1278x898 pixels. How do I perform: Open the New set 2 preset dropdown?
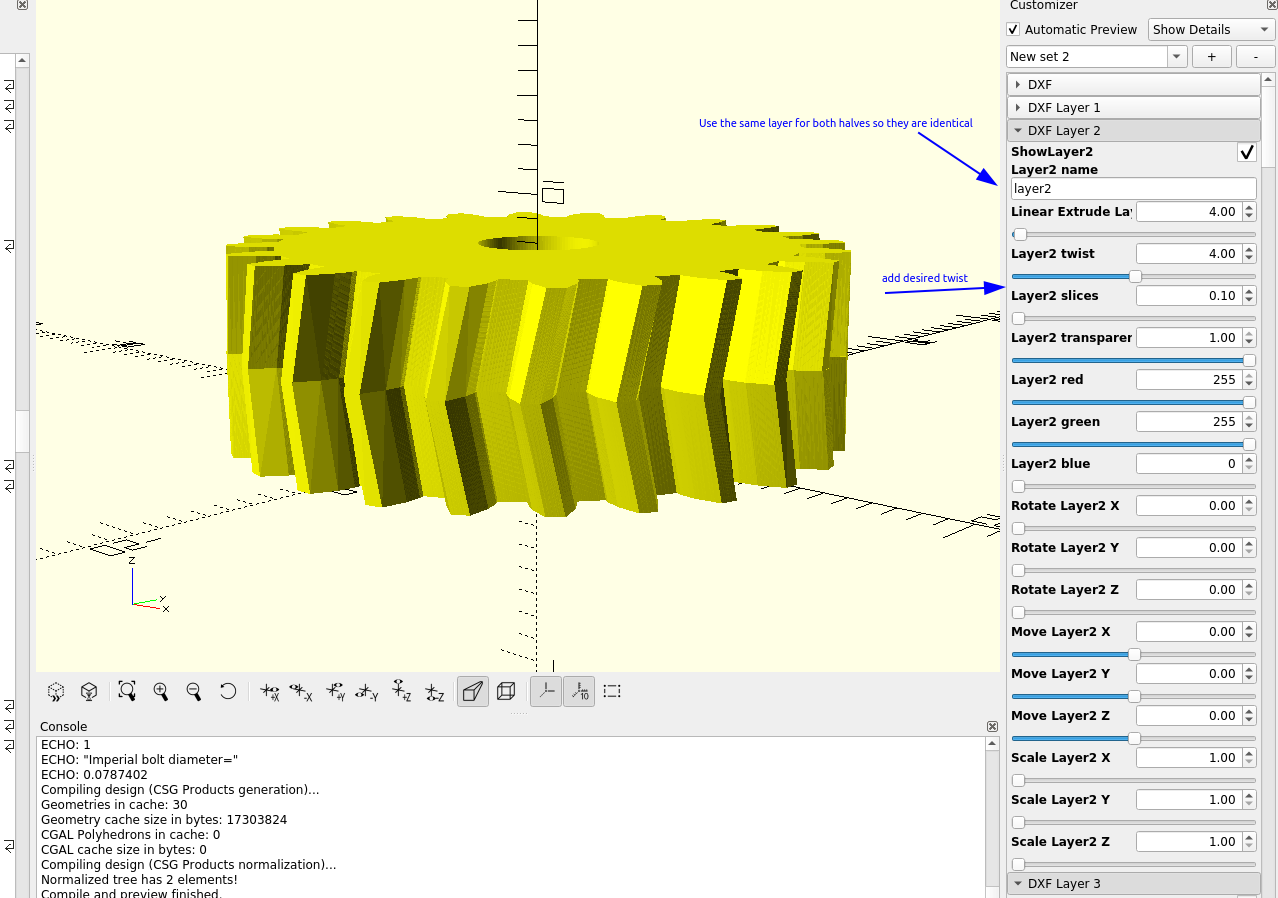coord(1175,56)
